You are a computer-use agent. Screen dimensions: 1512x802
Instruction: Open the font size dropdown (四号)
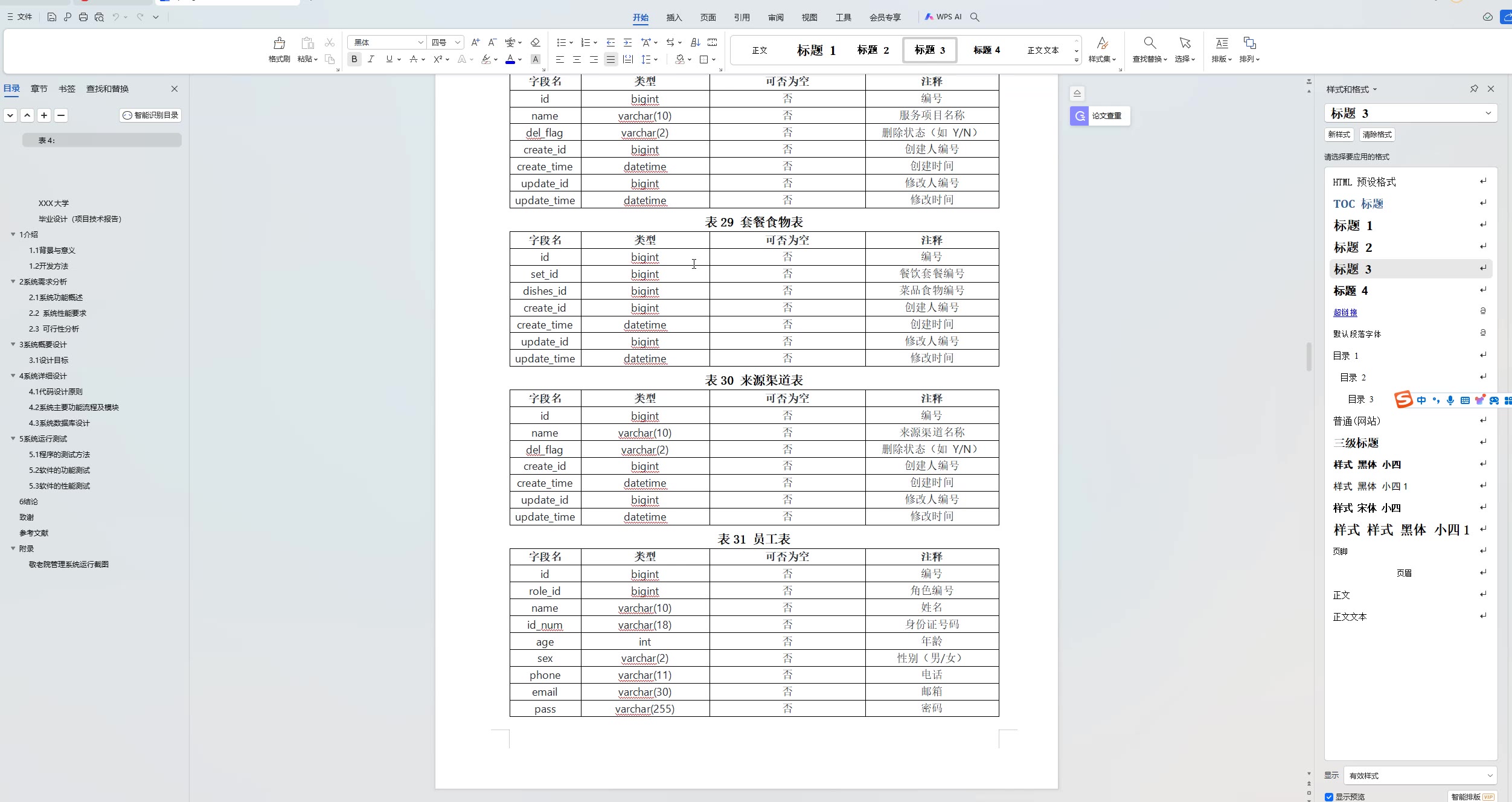click(458, 42)
